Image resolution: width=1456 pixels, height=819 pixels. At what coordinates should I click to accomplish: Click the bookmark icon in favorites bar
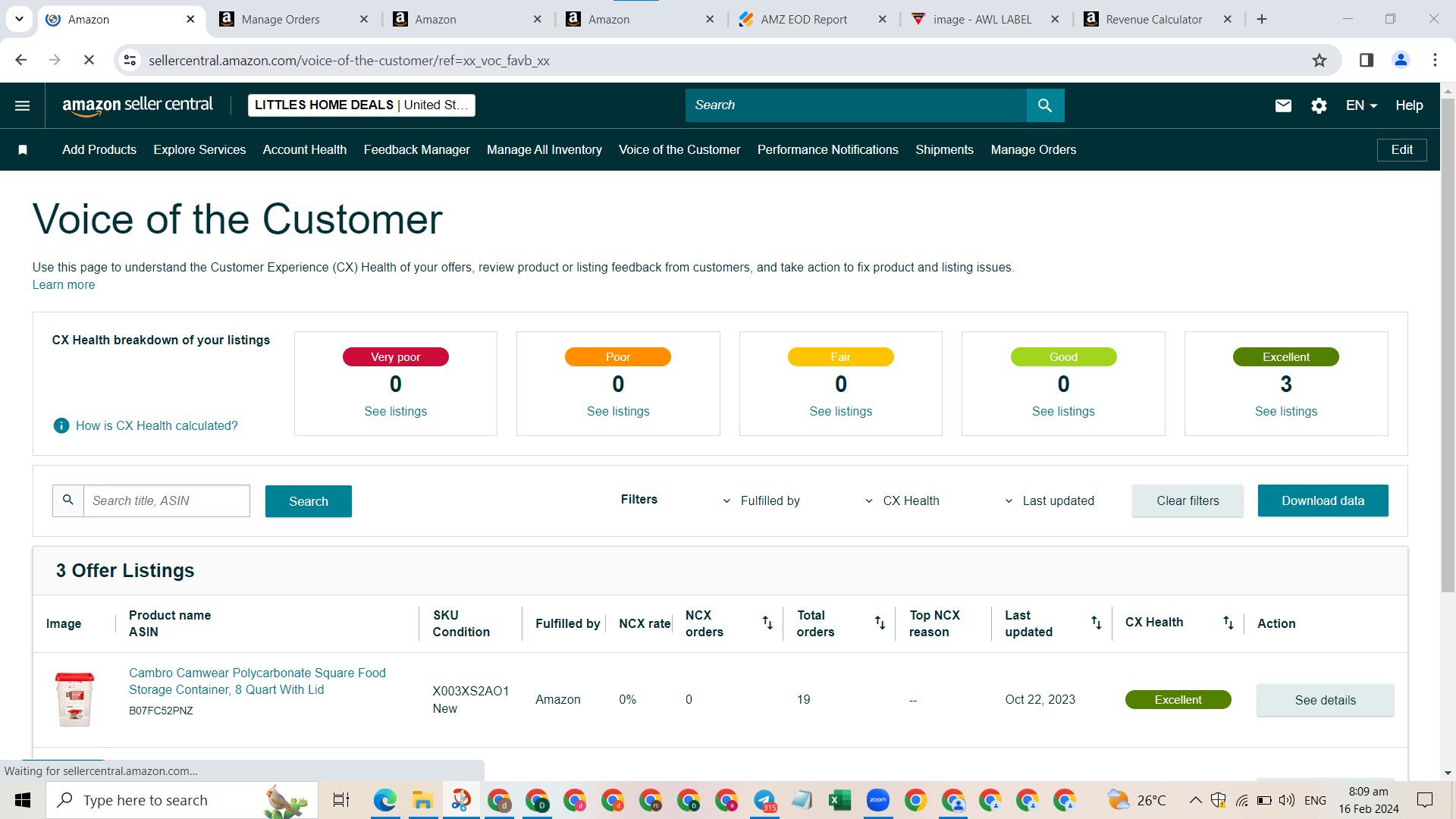pos(23,150)
